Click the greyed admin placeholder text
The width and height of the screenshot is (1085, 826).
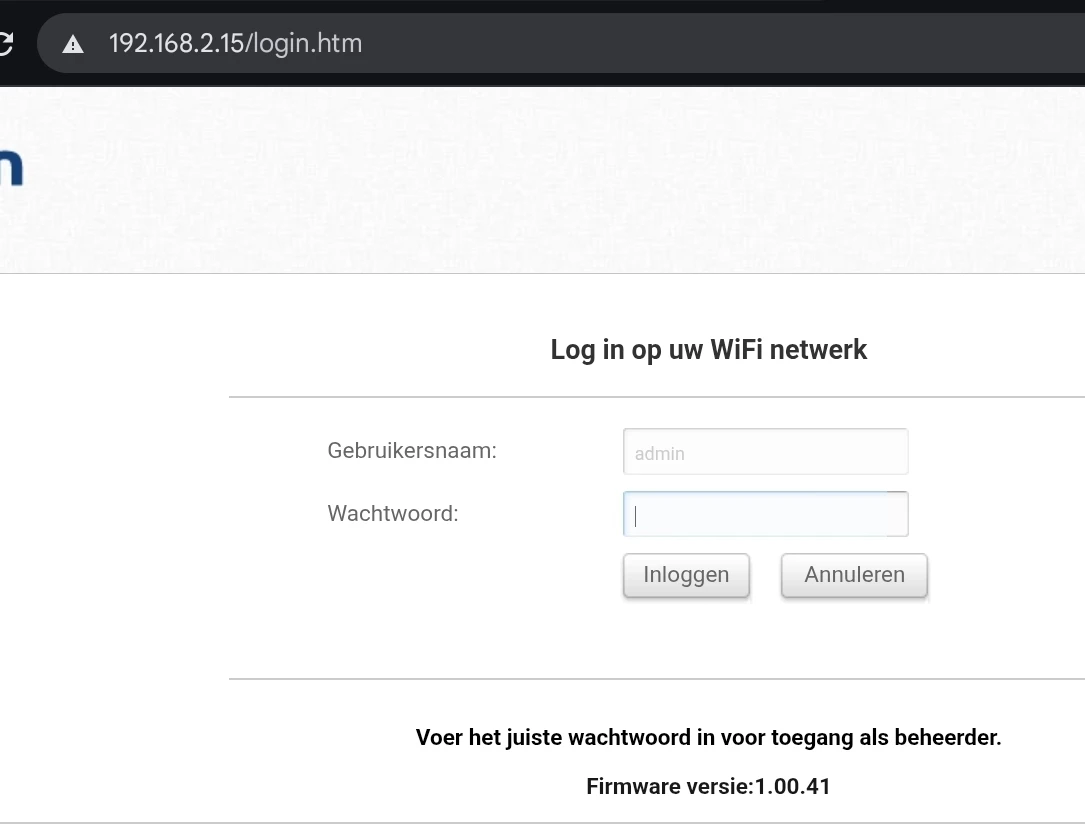[x=659, y=454]
